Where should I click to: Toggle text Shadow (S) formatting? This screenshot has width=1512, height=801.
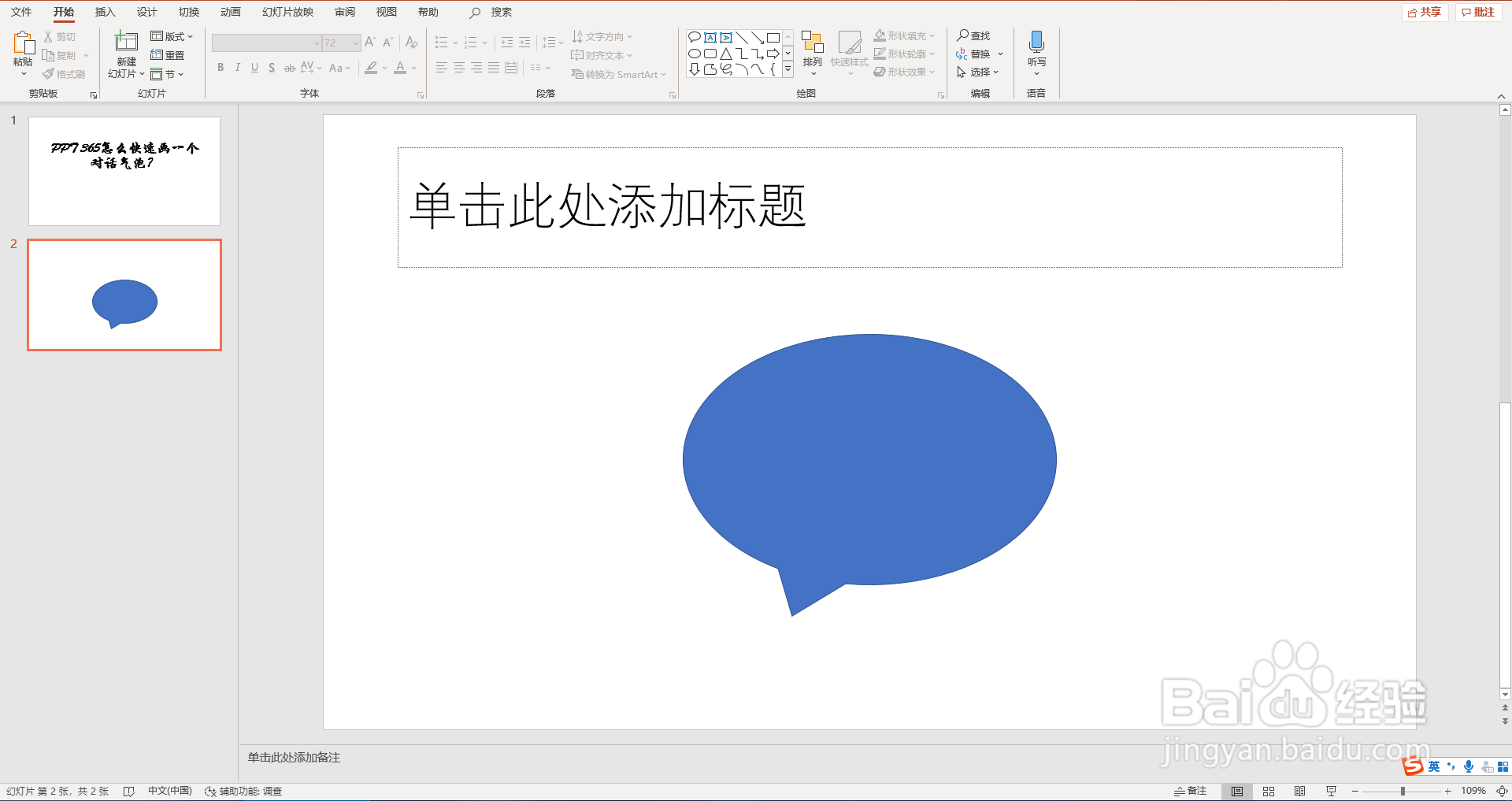(272, 68)
